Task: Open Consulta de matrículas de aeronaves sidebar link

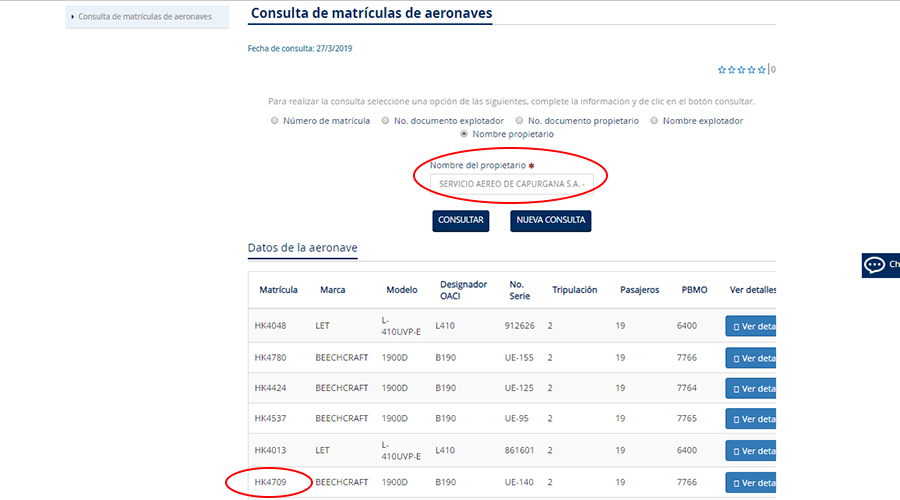Action: coord(145,17)
